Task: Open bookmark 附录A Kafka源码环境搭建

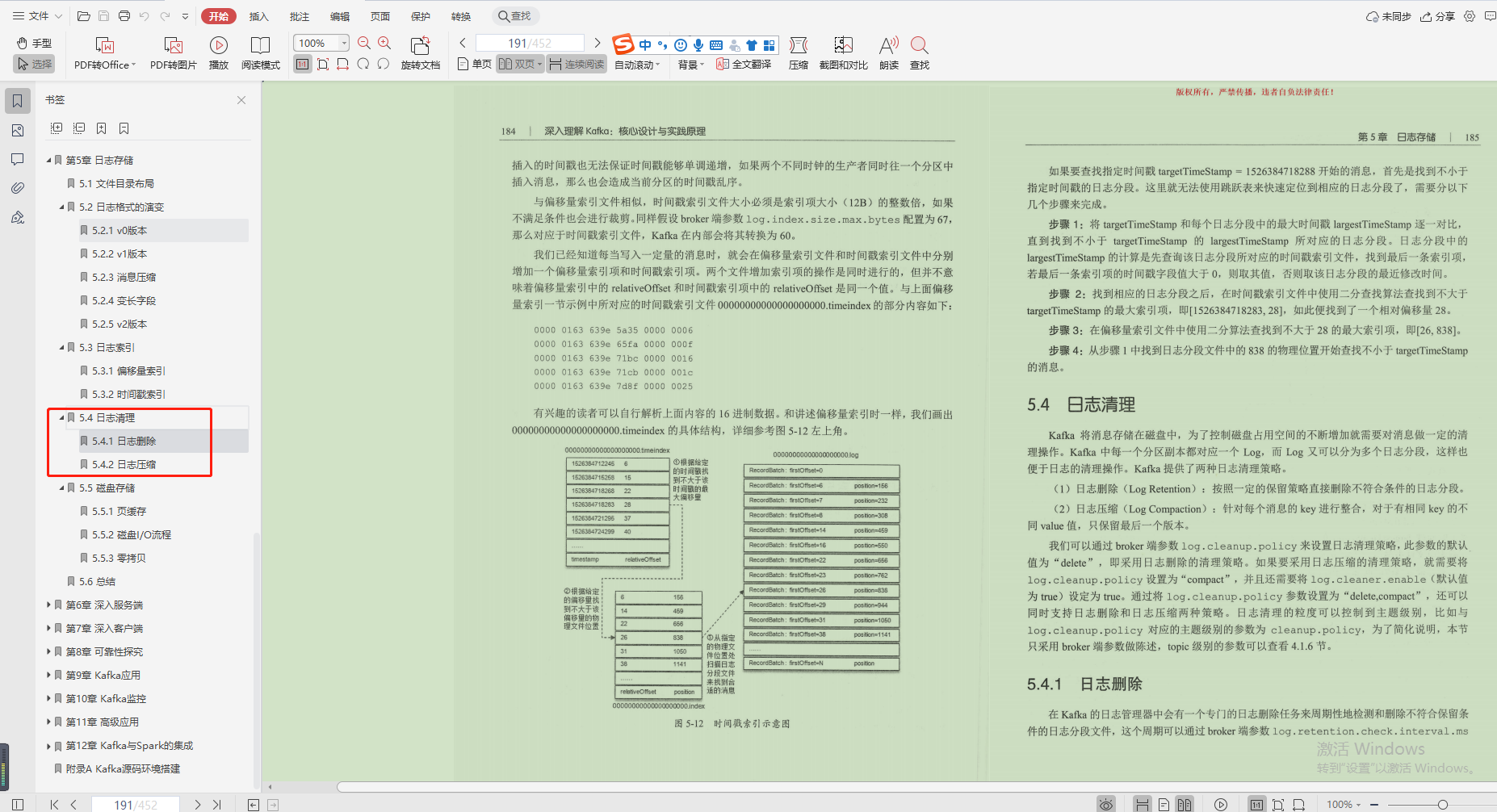Action: pos(123,769)
